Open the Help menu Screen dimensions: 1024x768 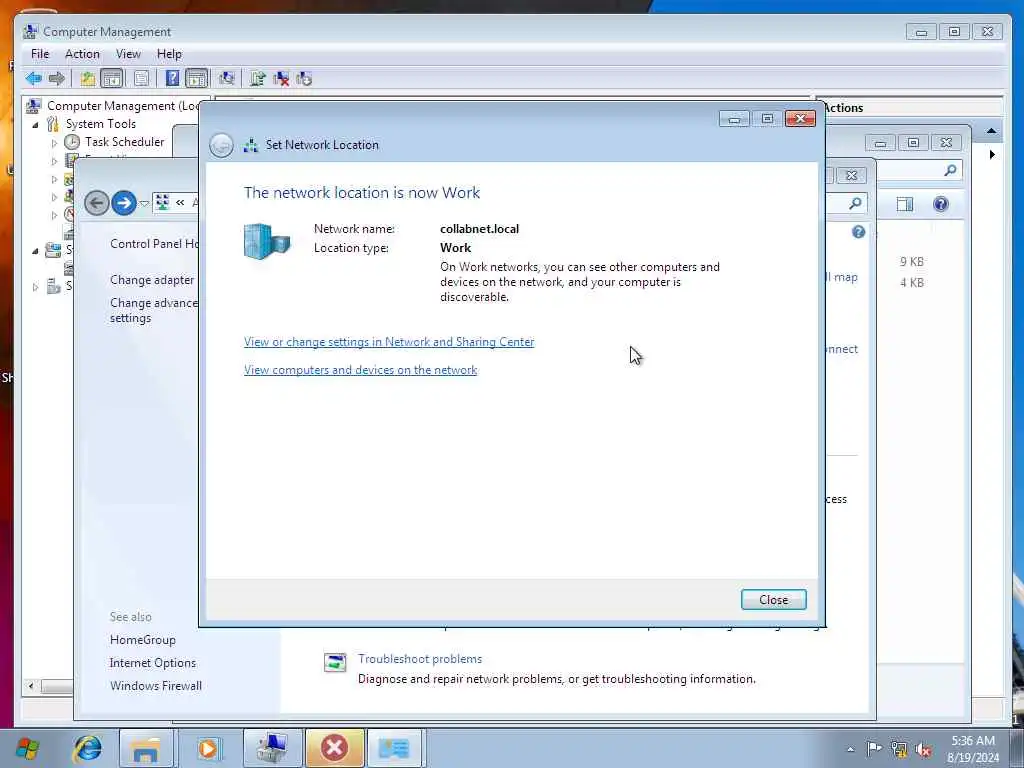tap(169, 54)
